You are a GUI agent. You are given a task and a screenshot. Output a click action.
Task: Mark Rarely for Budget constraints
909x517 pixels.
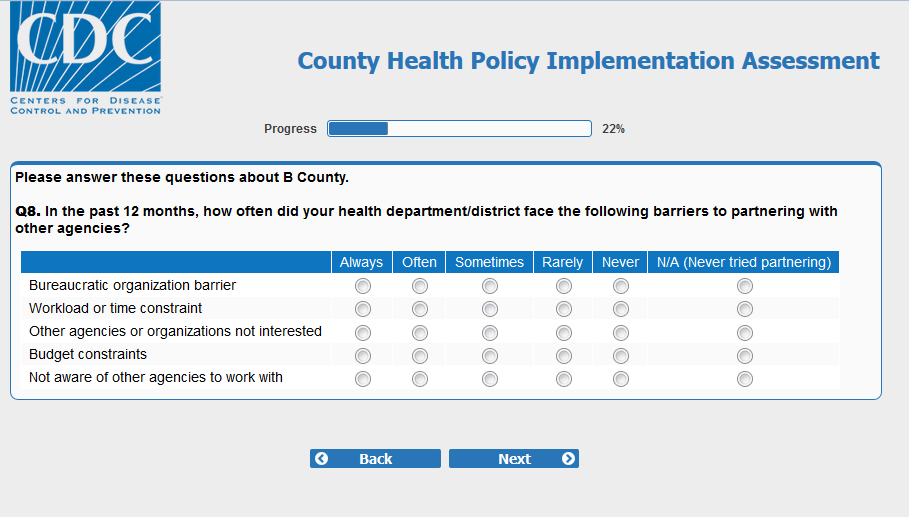click(x=564, y=355)
